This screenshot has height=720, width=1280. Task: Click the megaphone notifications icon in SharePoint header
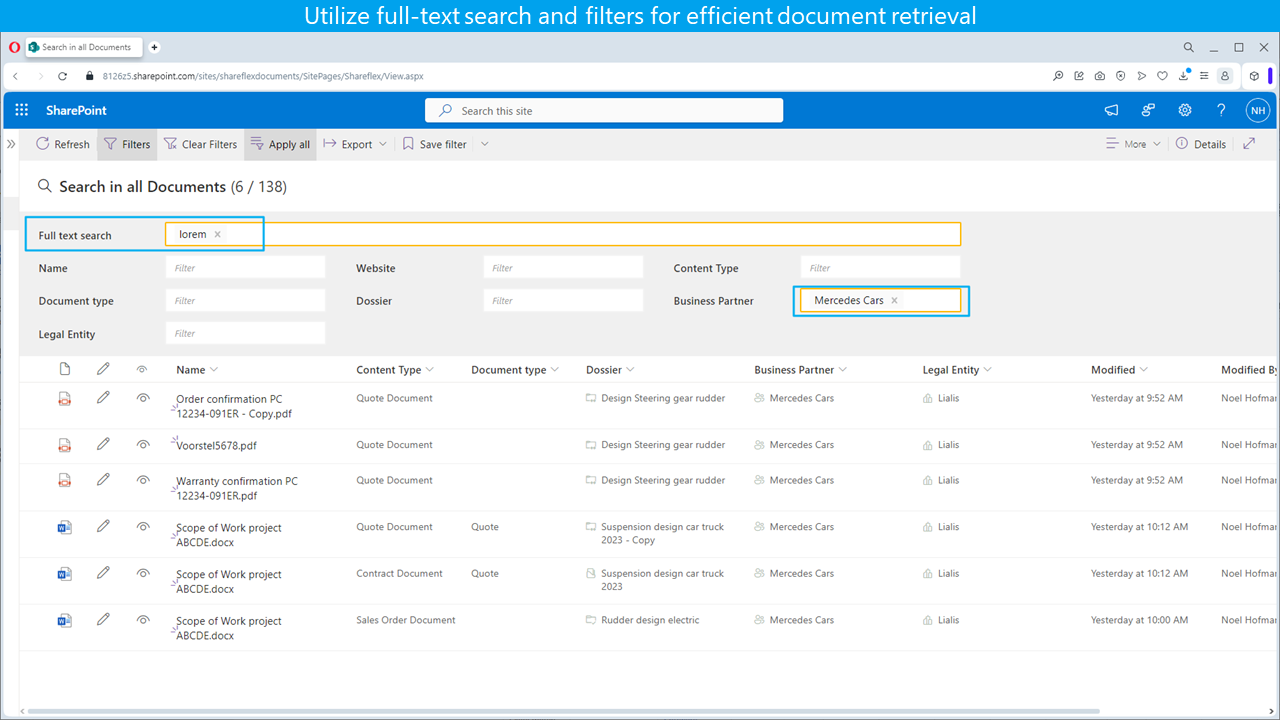pos(1111,110)
